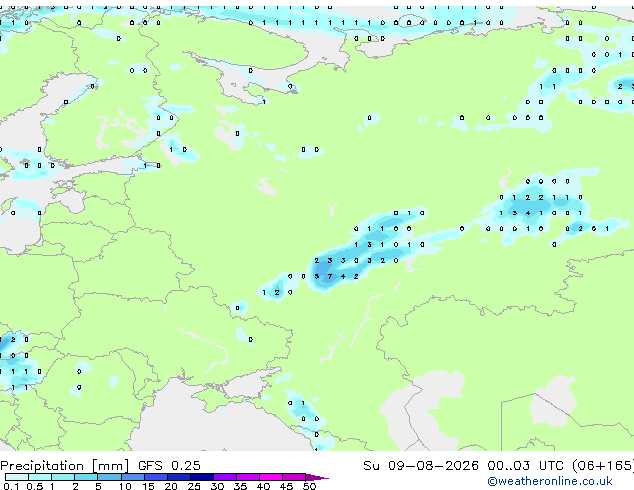Select the 0.5–1 mm legend swatch
Viewport: 634px width, 490px height.
click(40, 477)
